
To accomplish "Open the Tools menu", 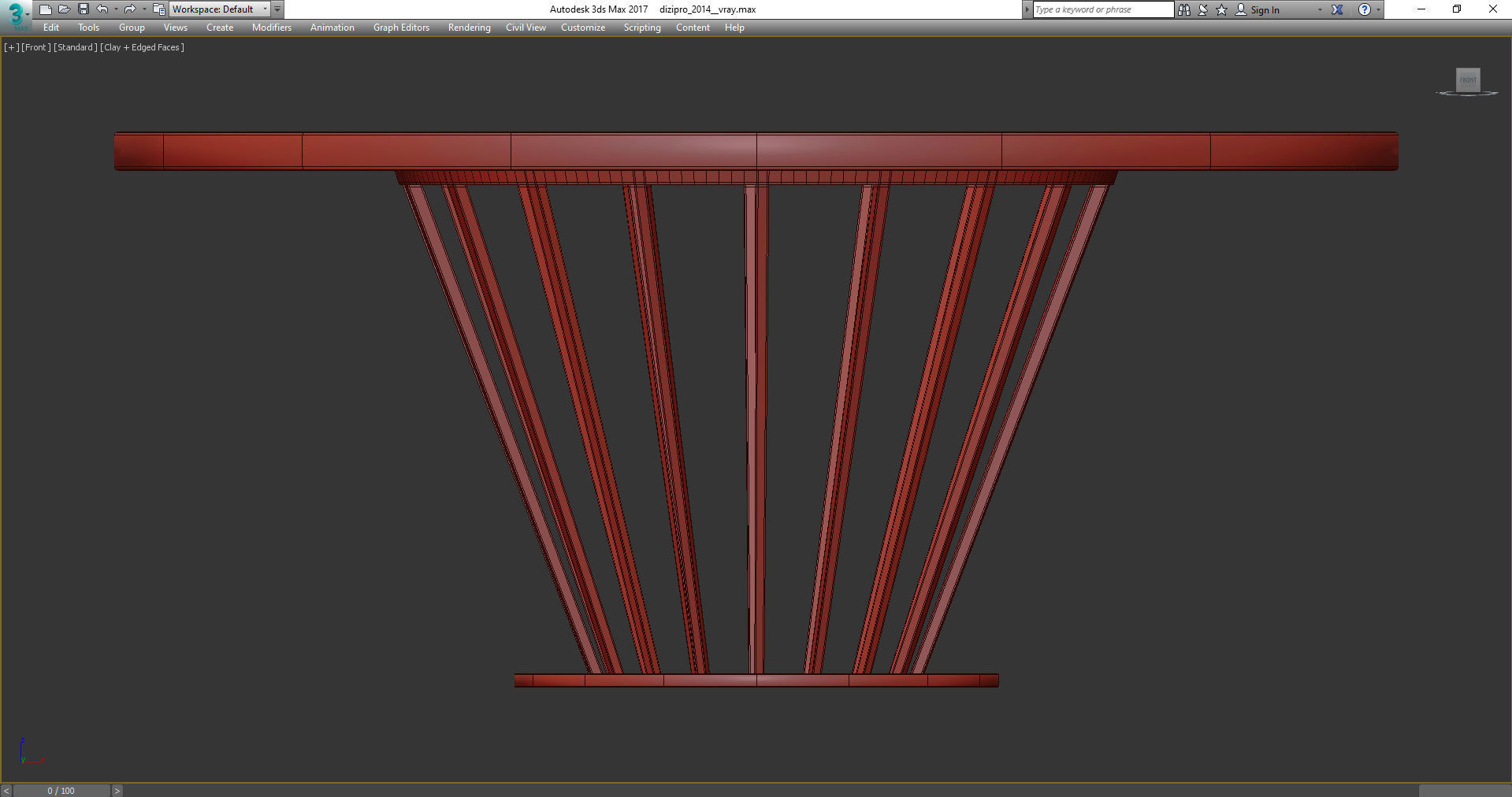I will click(89, 28).
